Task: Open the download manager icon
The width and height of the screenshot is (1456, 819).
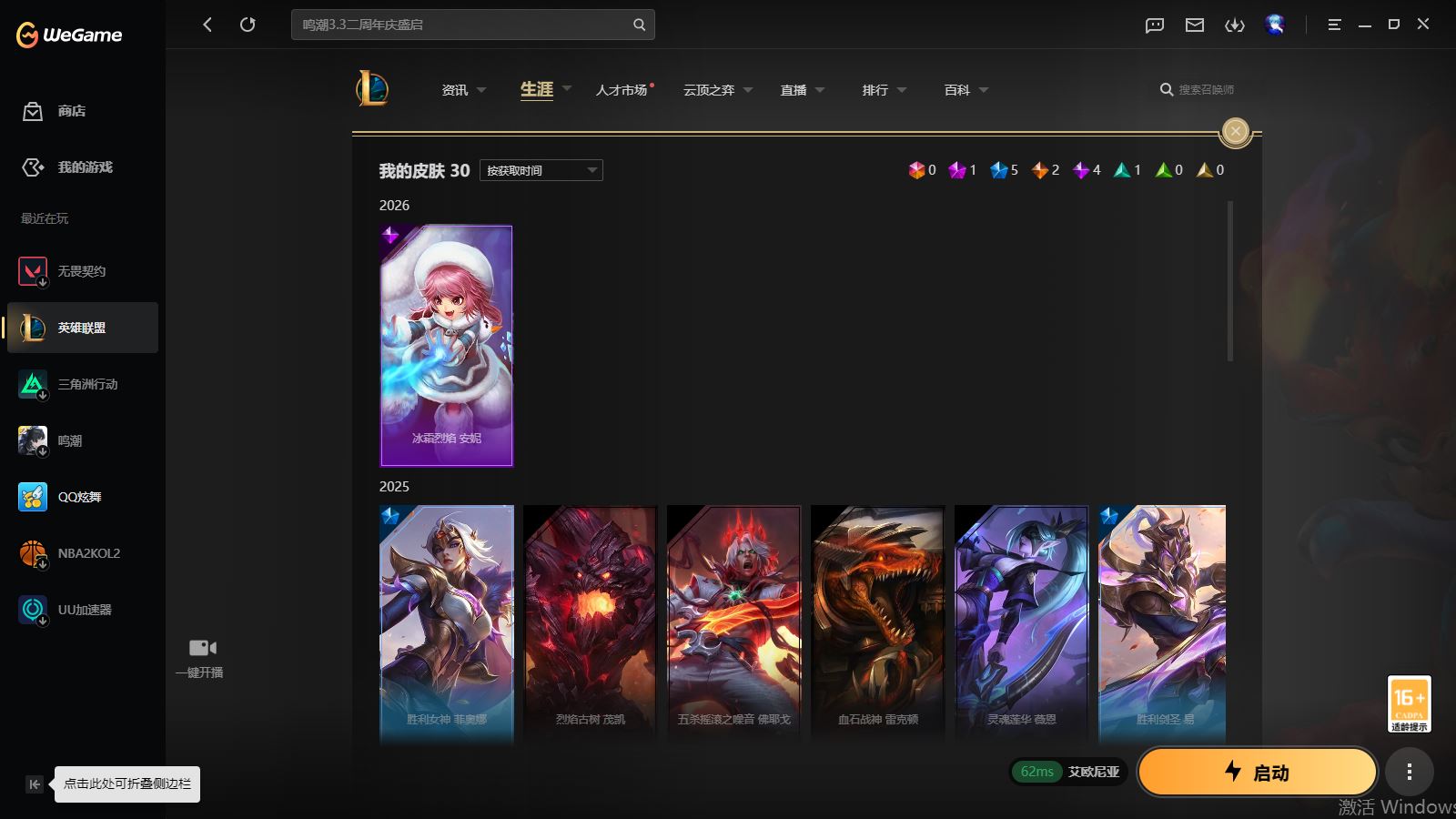Action: pyautogui.click(x=1235, y=25)
